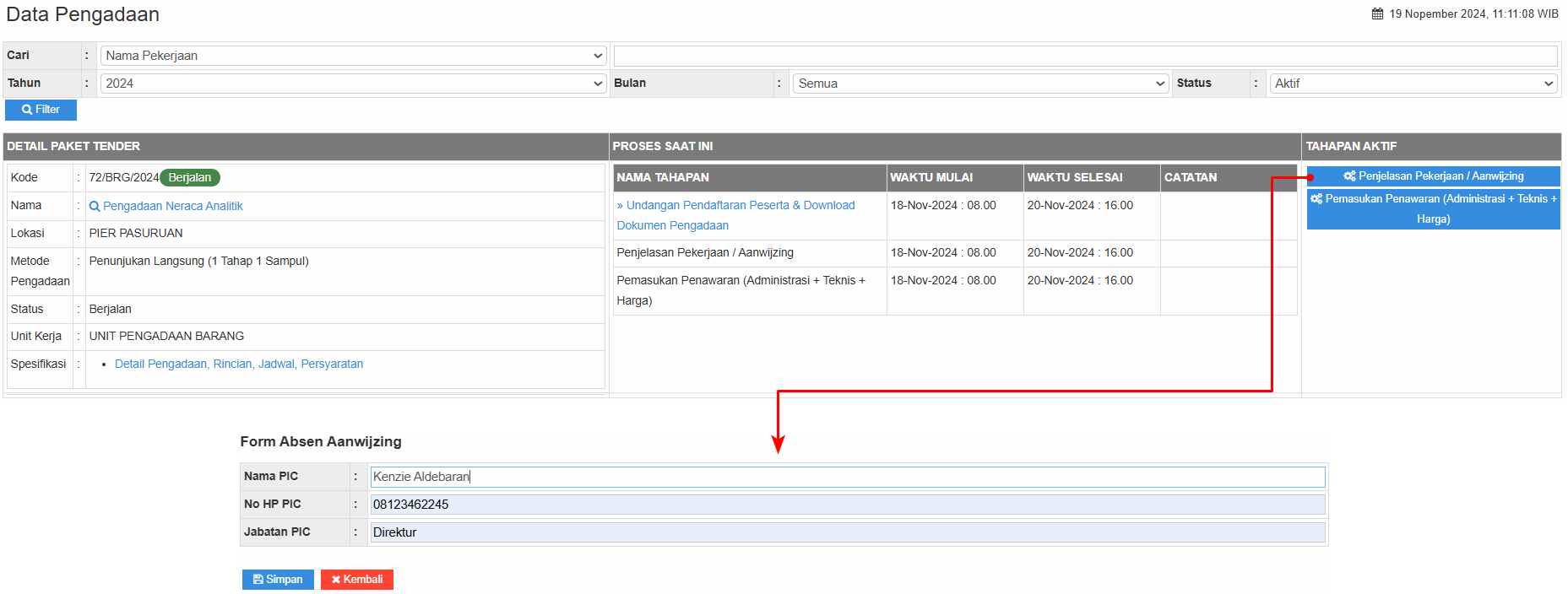Click the floppy disk icon on Simpan

point(258,580)
